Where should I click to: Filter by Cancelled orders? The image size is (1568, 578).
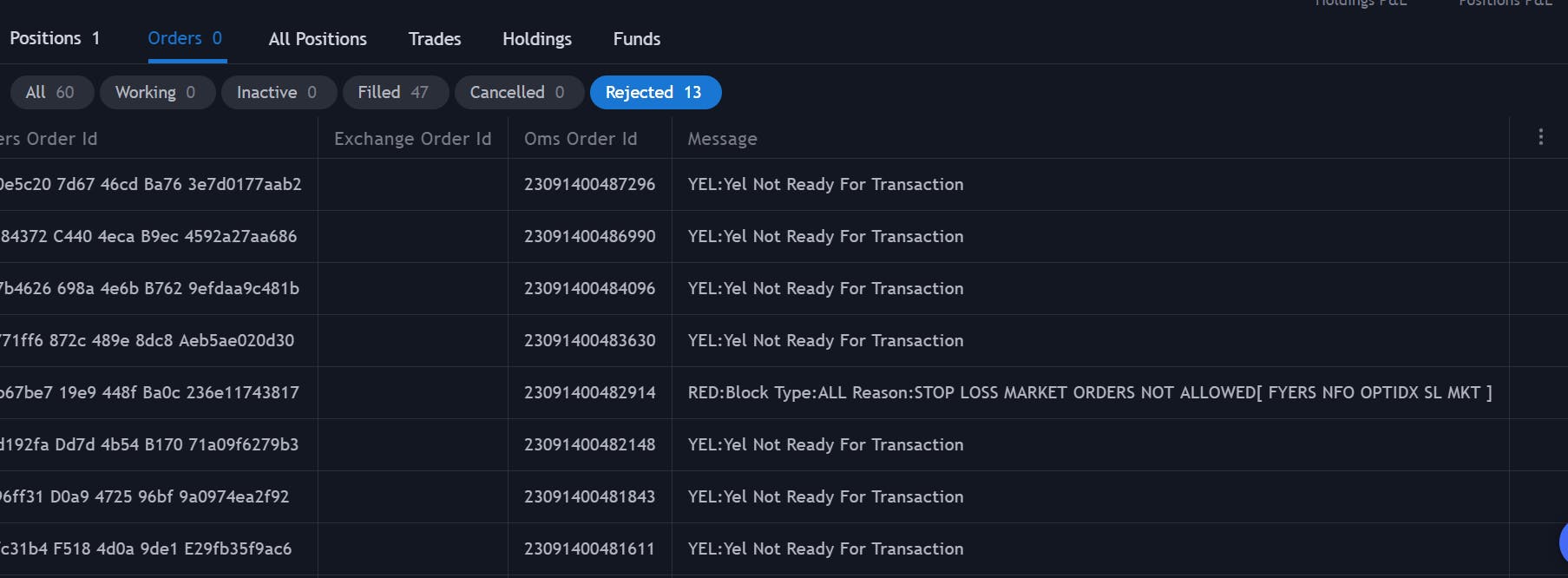tap(519, 92)
